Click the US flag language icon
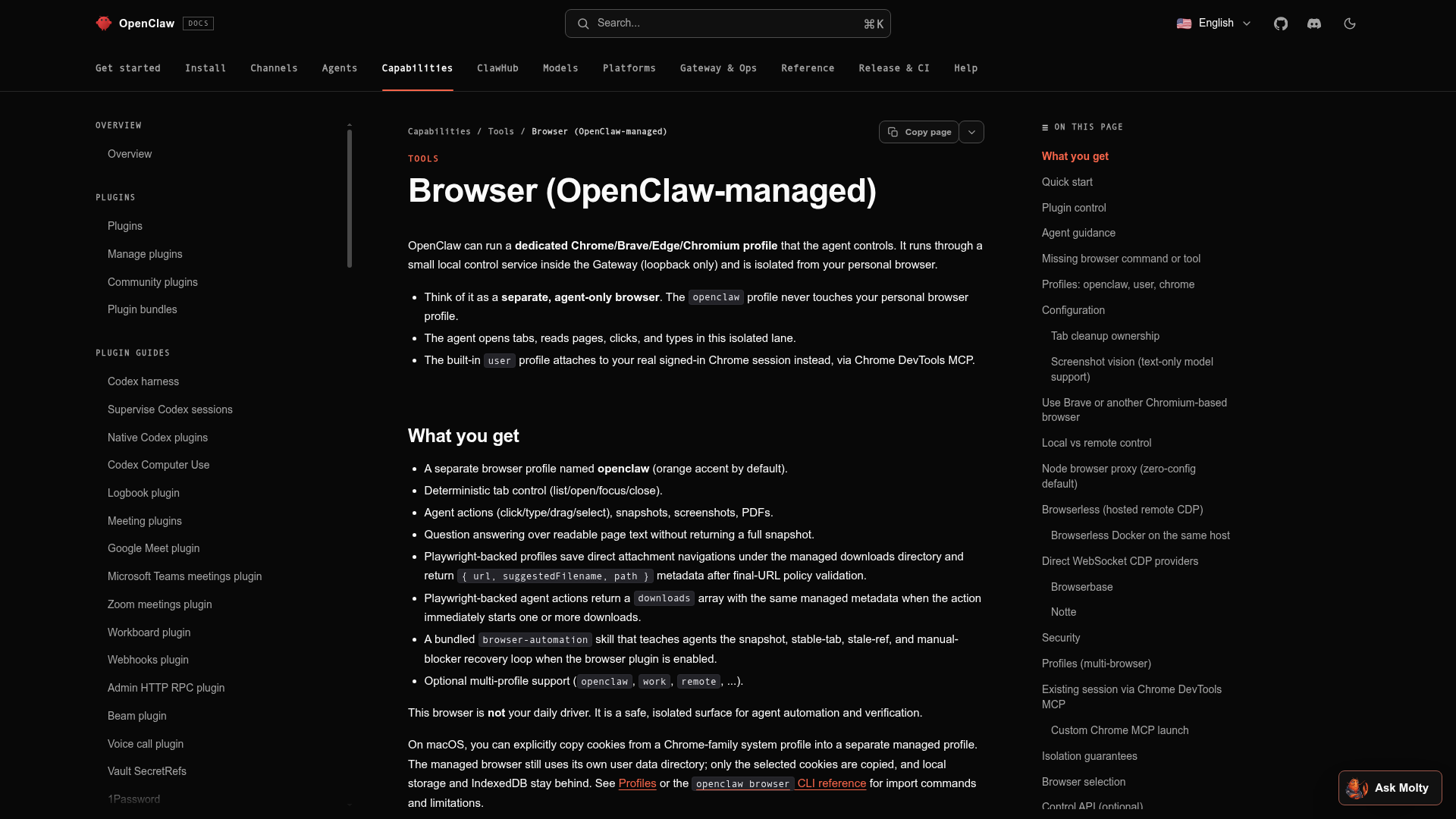The height and width of the screenshot is (819, 1456). (x=1184, y=24)
